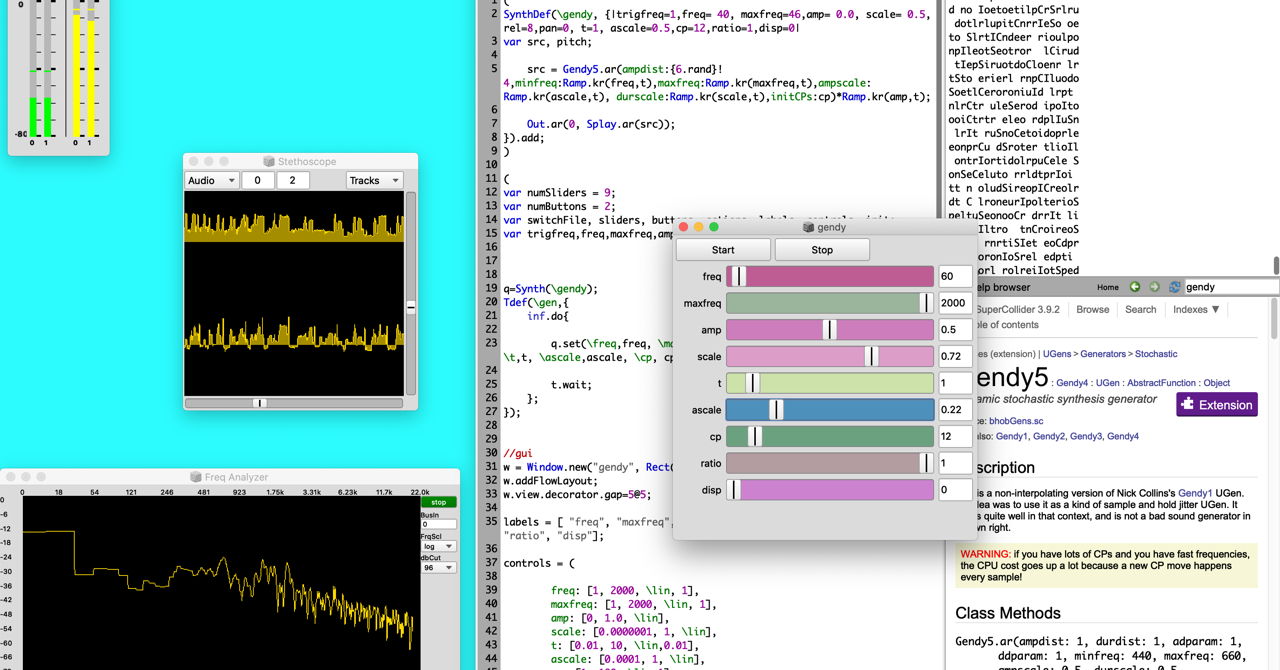The width and height of the screenshot is (1280, 670).
Task: Click the help browser reload icon
Action: pos(1175,287)
